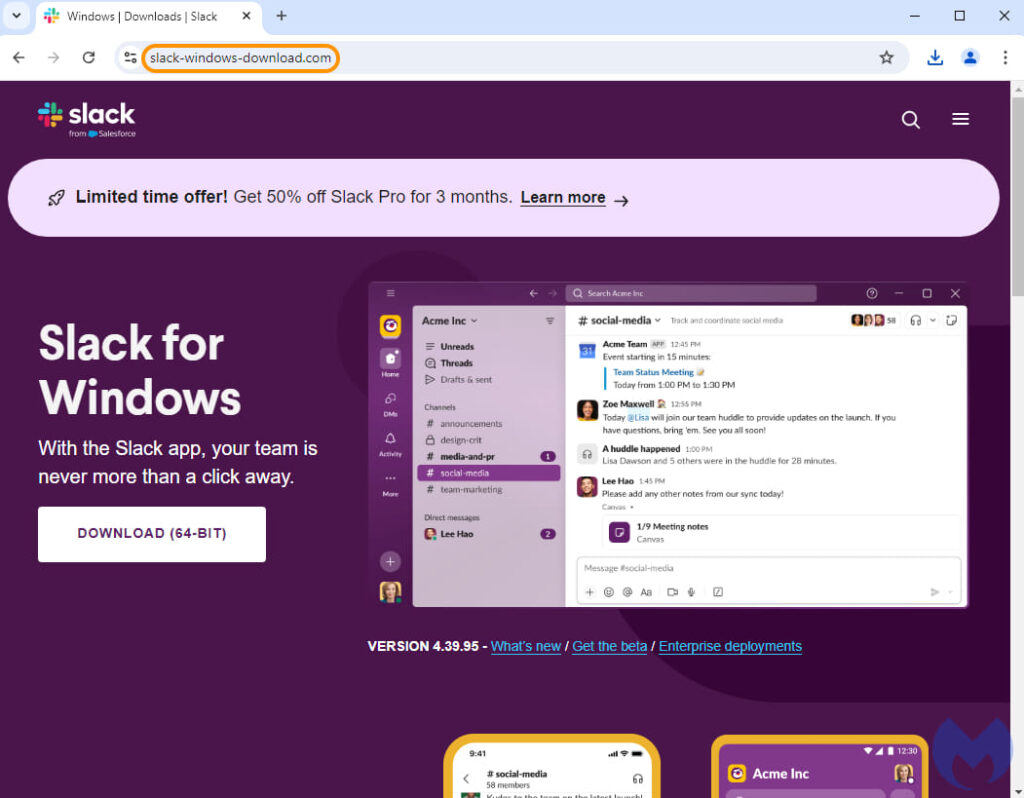Click the rocket icon in the offer banner
The width and height of the screenshot is (1024, 798).
tap(57, 198)
